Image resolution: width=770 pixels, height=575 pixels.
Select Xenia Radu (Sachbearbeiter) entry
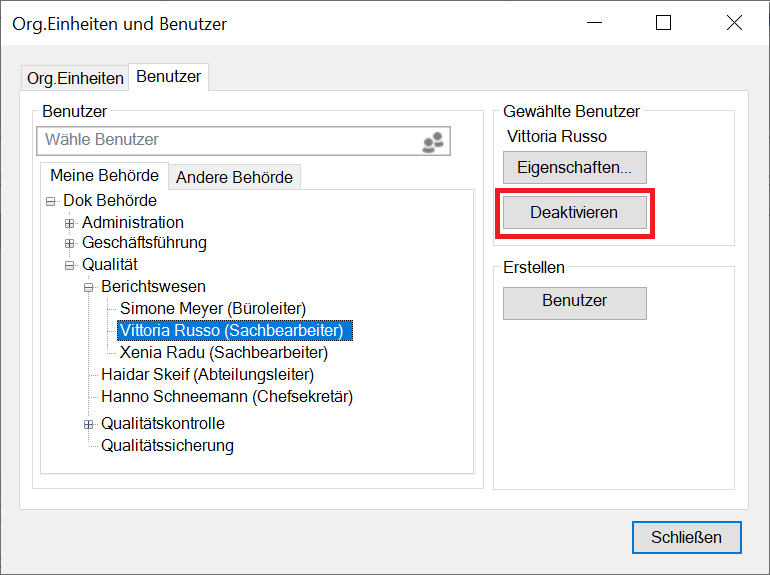223,353
